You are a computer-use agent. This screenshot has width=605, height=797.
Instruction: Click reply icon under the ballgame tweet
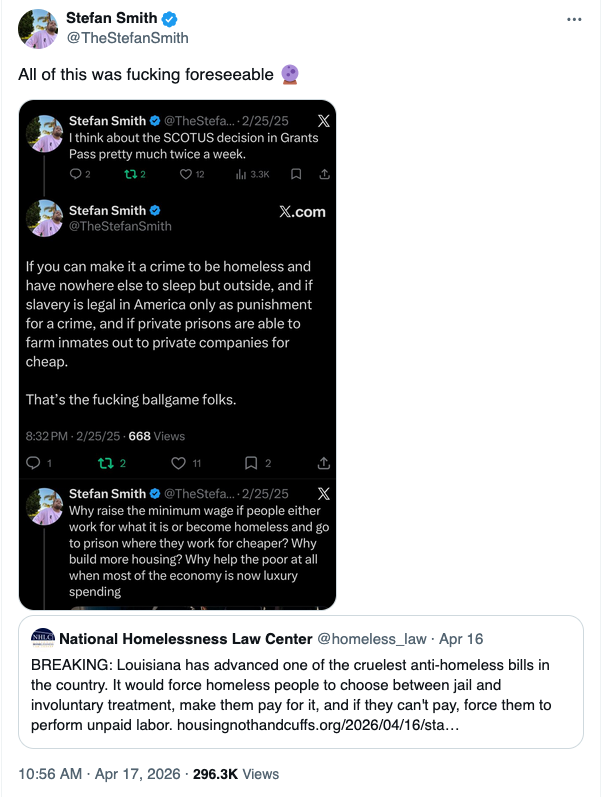click(x=32, y=463)
